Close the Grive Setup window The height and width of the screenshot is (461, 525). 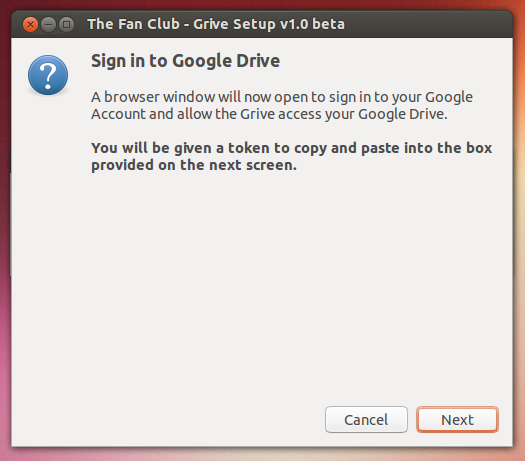coord(30,24)
